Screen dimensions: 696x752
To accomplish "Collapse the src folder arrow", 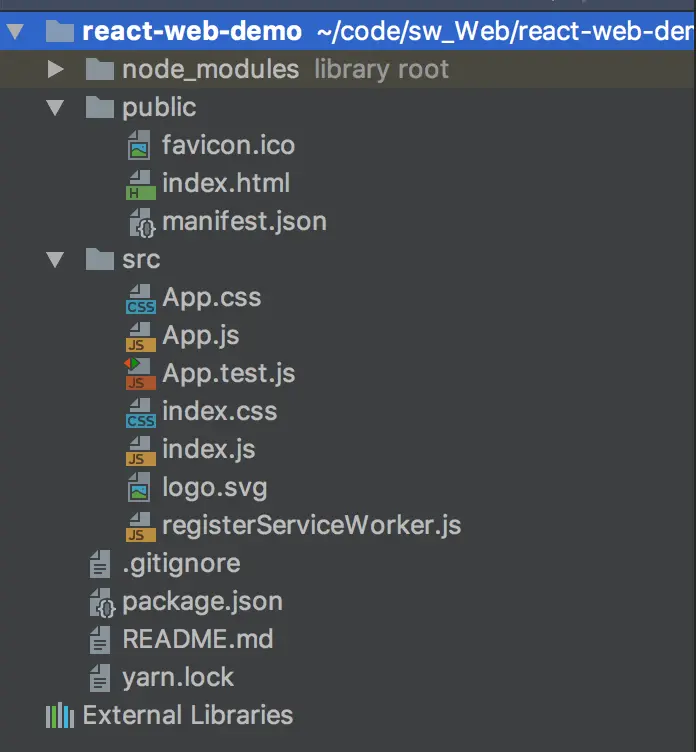I will 56,260.
